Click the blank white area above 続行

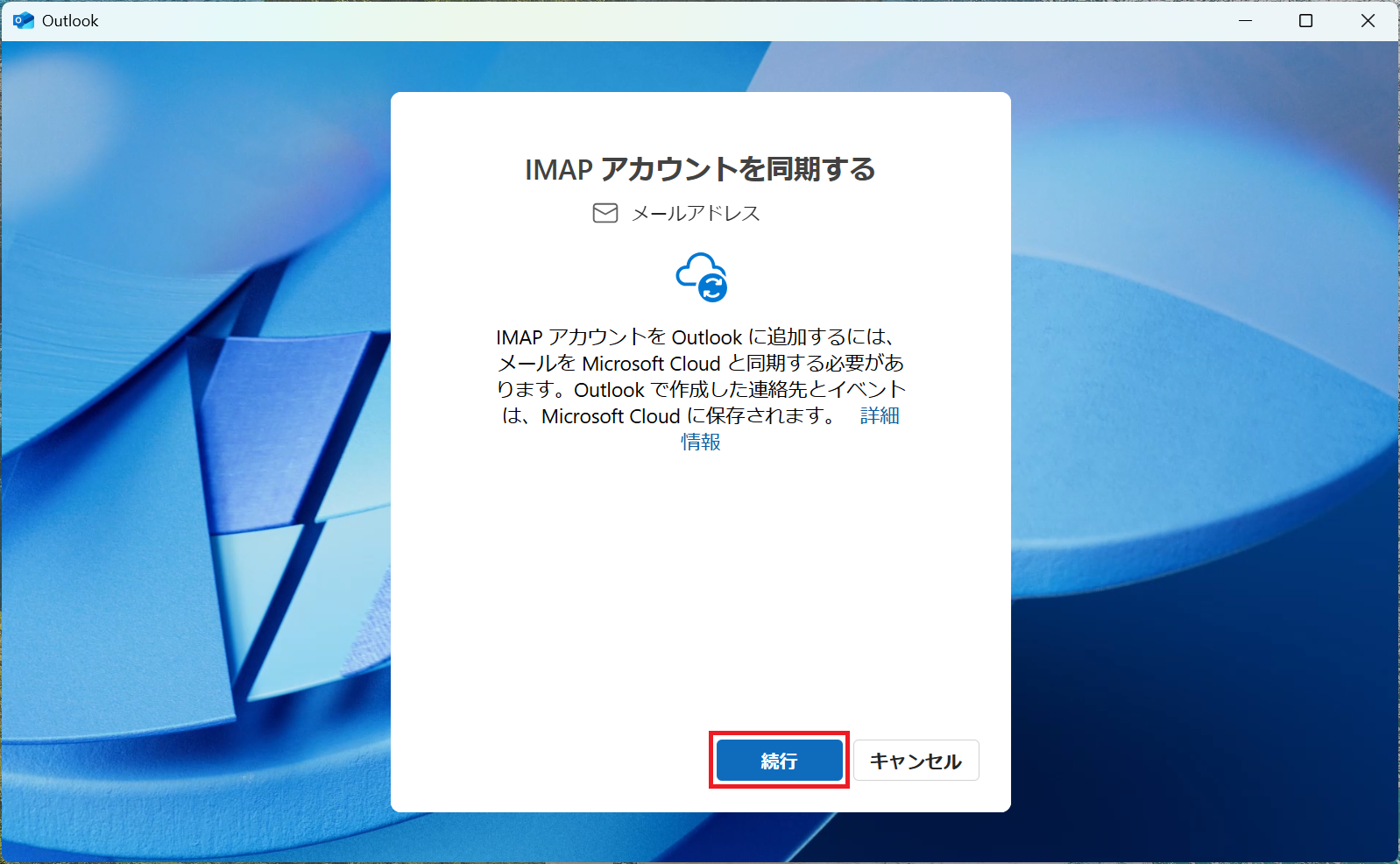pyautogui.click(x=701, y=596)
